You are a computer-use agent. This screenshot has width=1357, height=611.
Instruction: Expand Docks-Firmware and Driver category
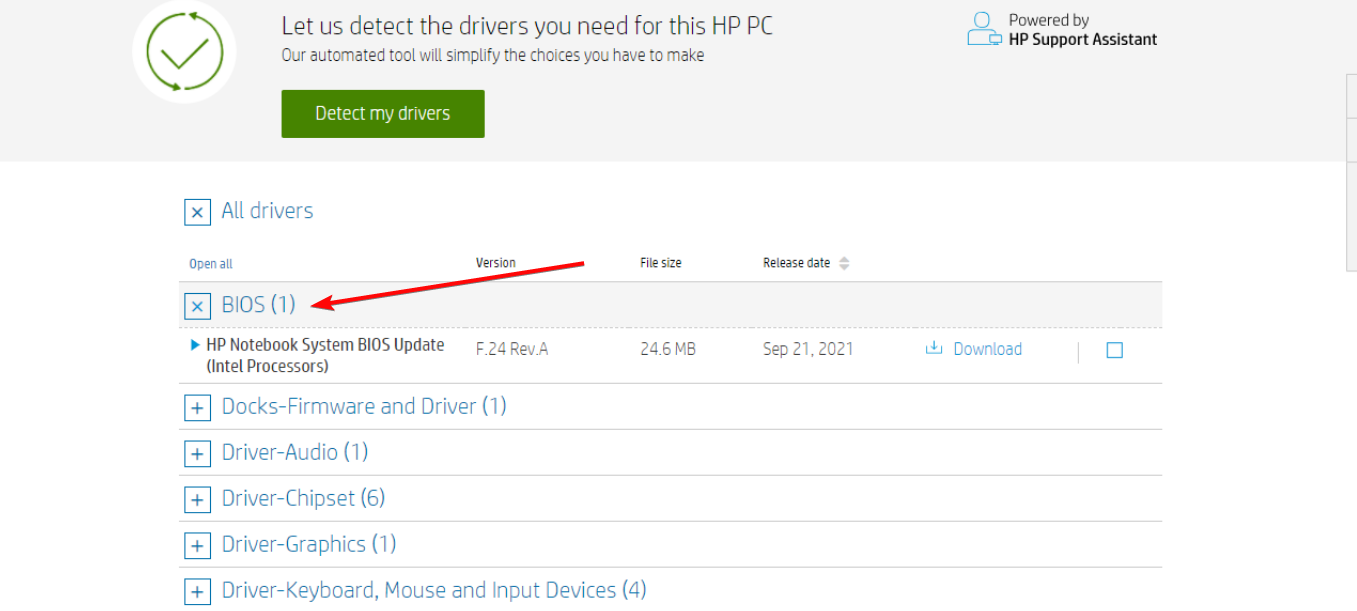point(197,408)
